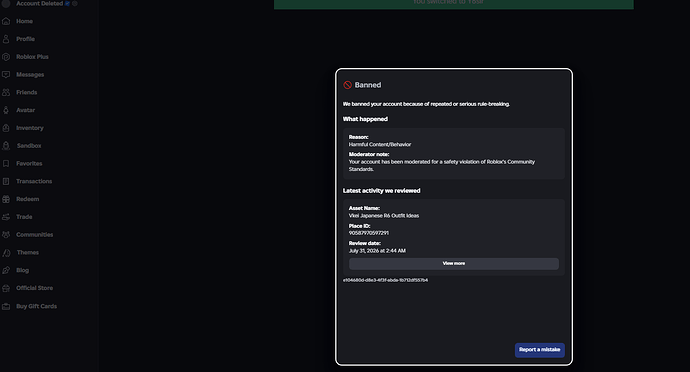
Task: Click the green switched-account notification banner
Action: click(454, 4)
